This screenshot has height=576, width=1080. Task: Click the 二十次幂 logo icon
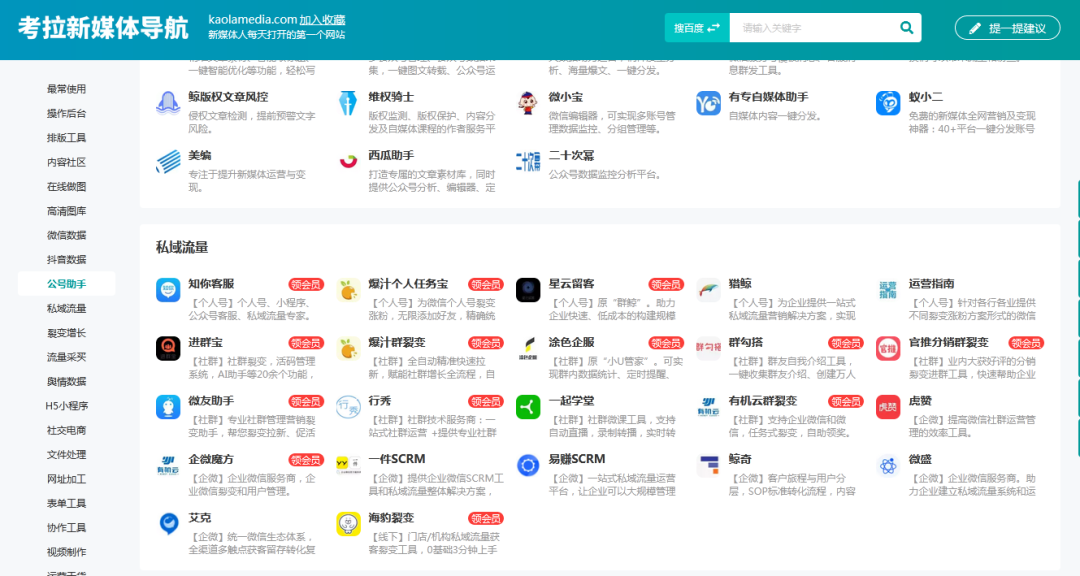(528, 162)
